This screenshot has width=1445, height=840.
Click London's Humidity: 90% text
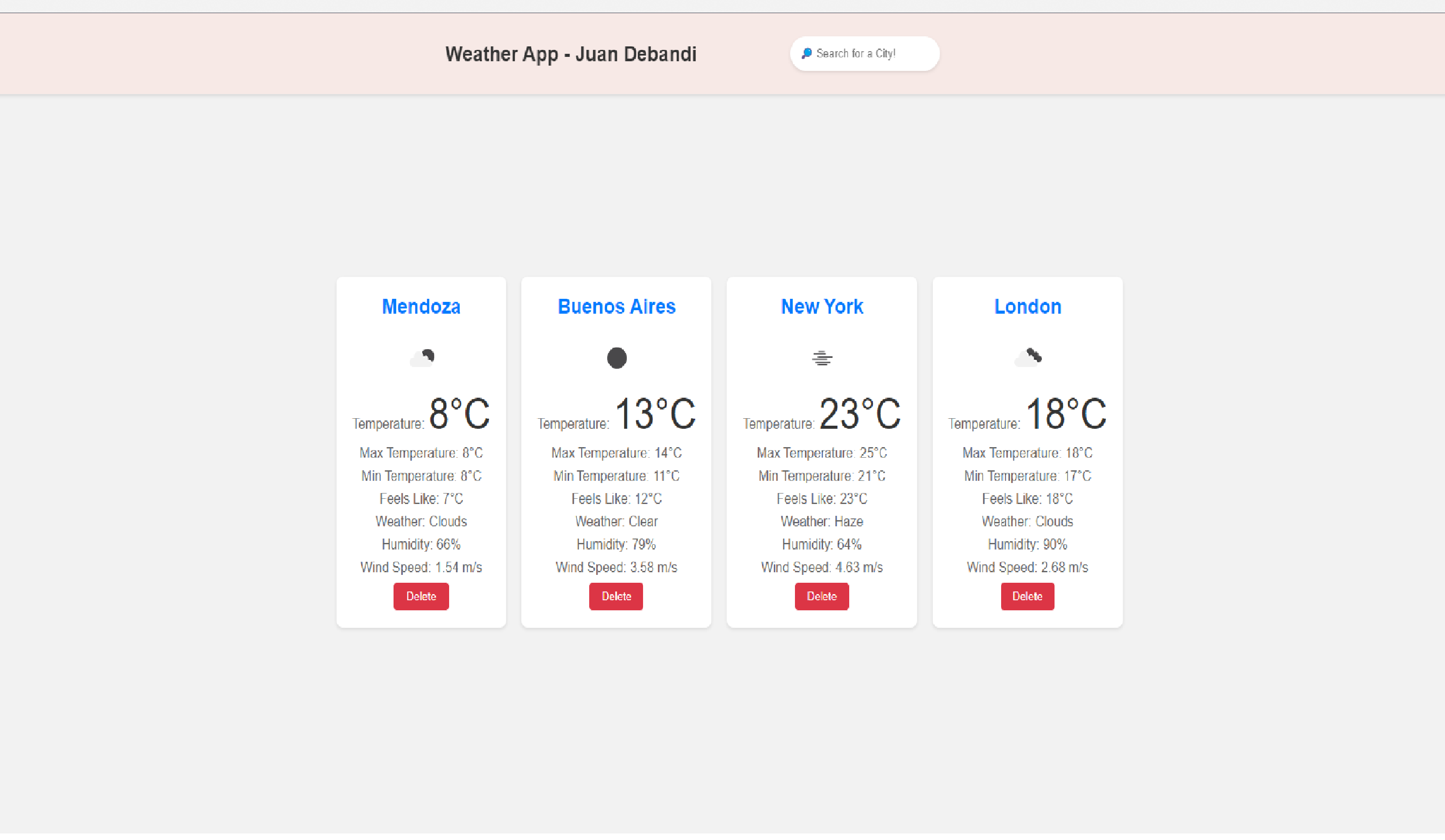pos(1027,544)
